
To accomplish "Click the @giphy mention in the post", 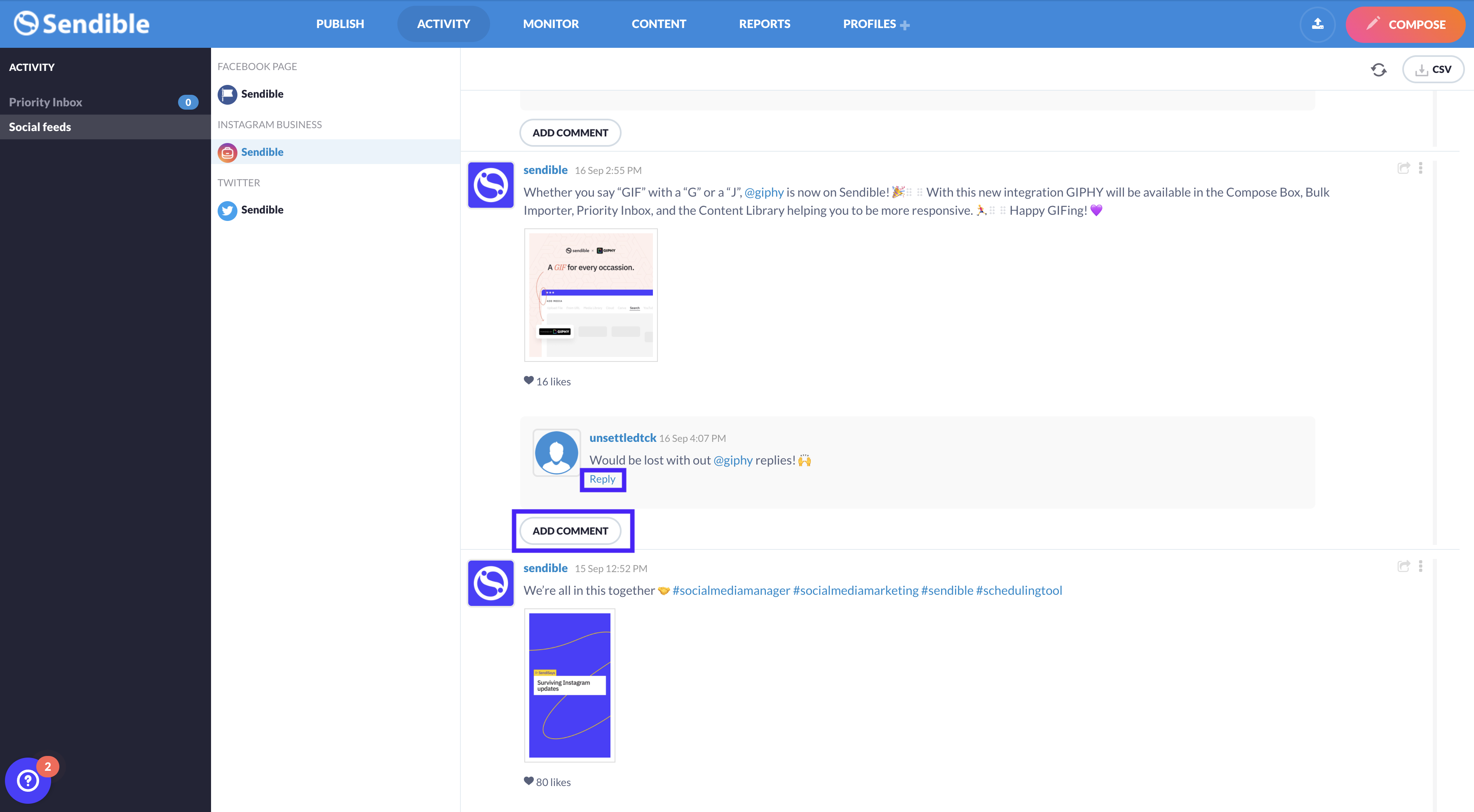I will (764, 192).
